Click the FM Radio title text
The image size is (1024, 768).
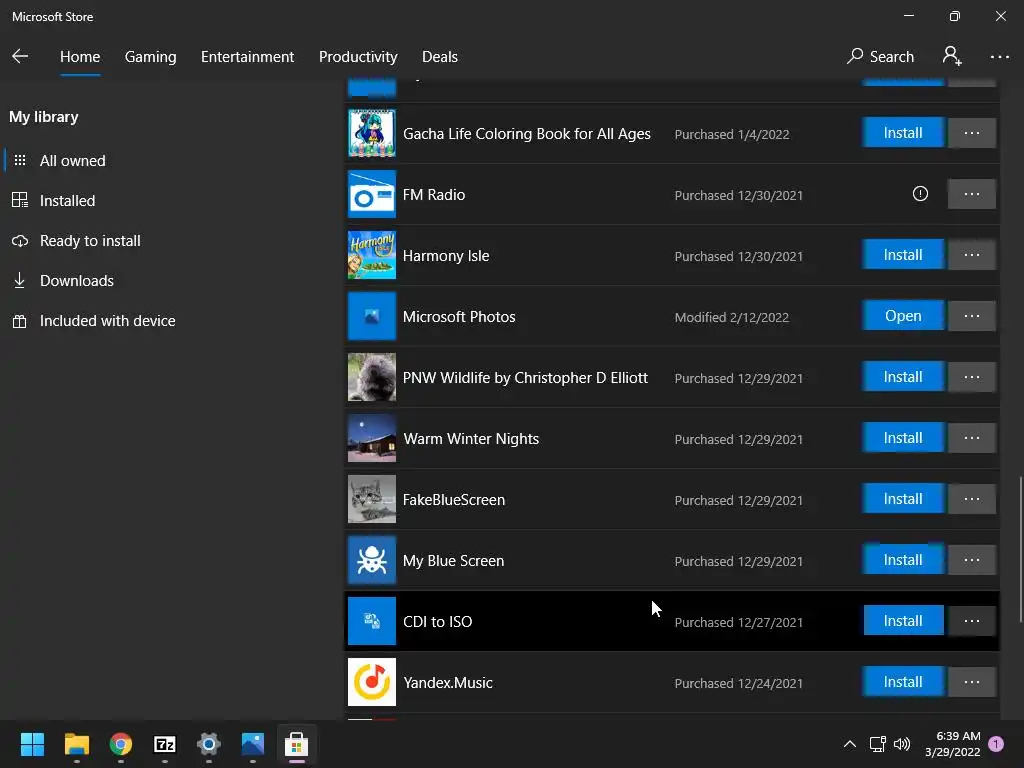click(434, 195)
